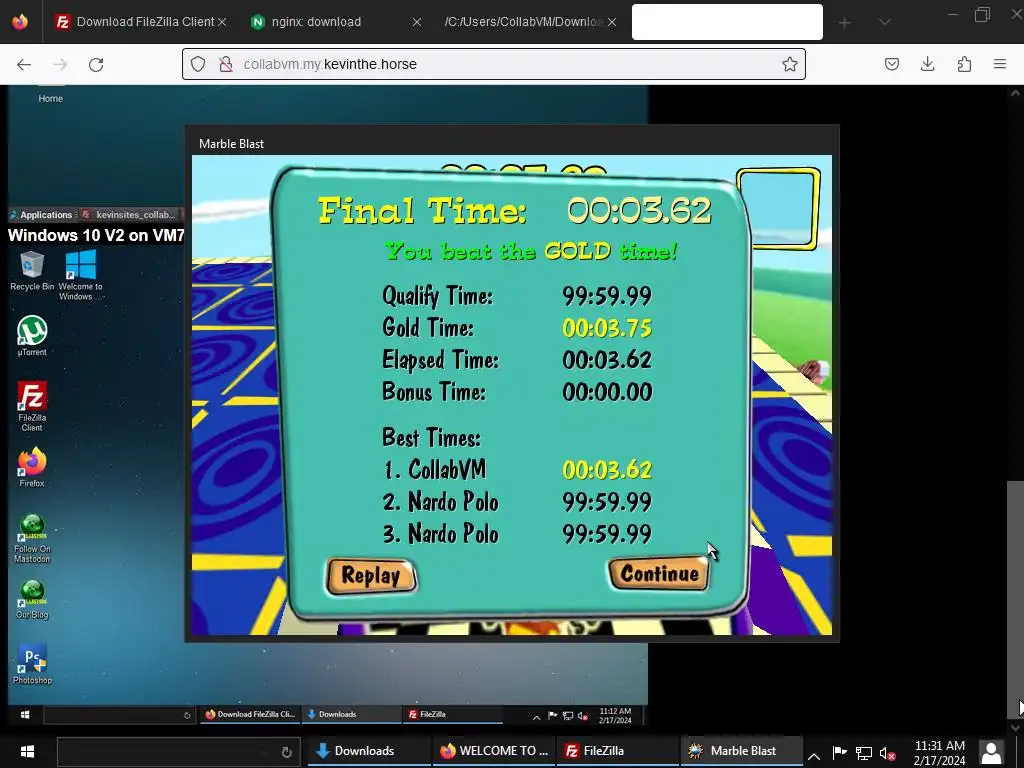Bookmark this page with the star icon

pos(790,64)
